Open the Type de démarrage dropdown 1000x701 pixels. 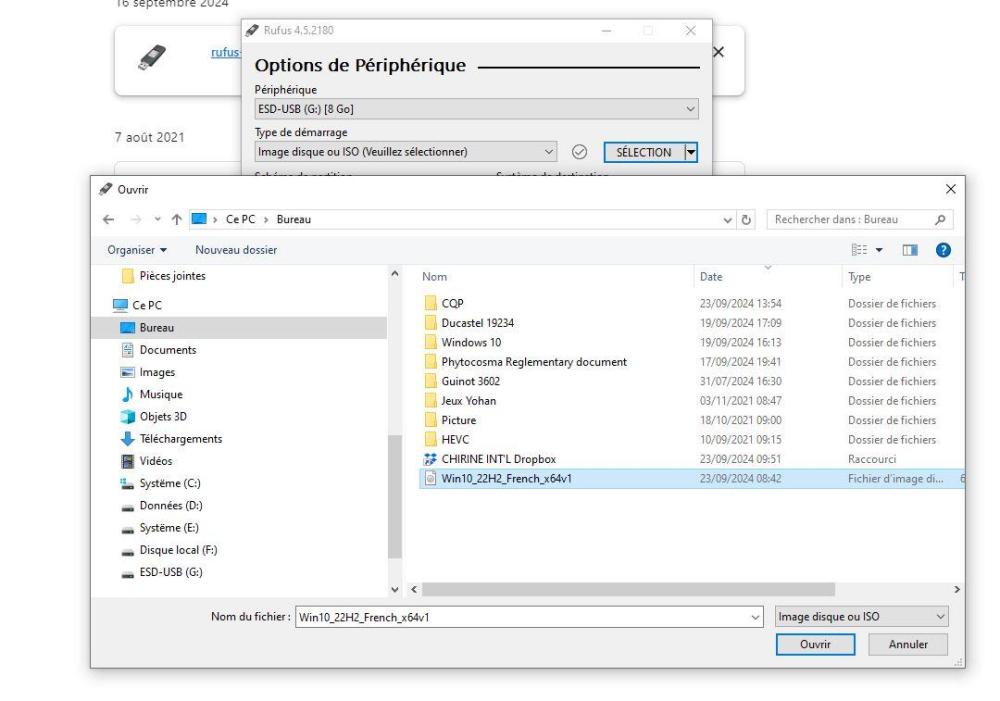[549, 152]
